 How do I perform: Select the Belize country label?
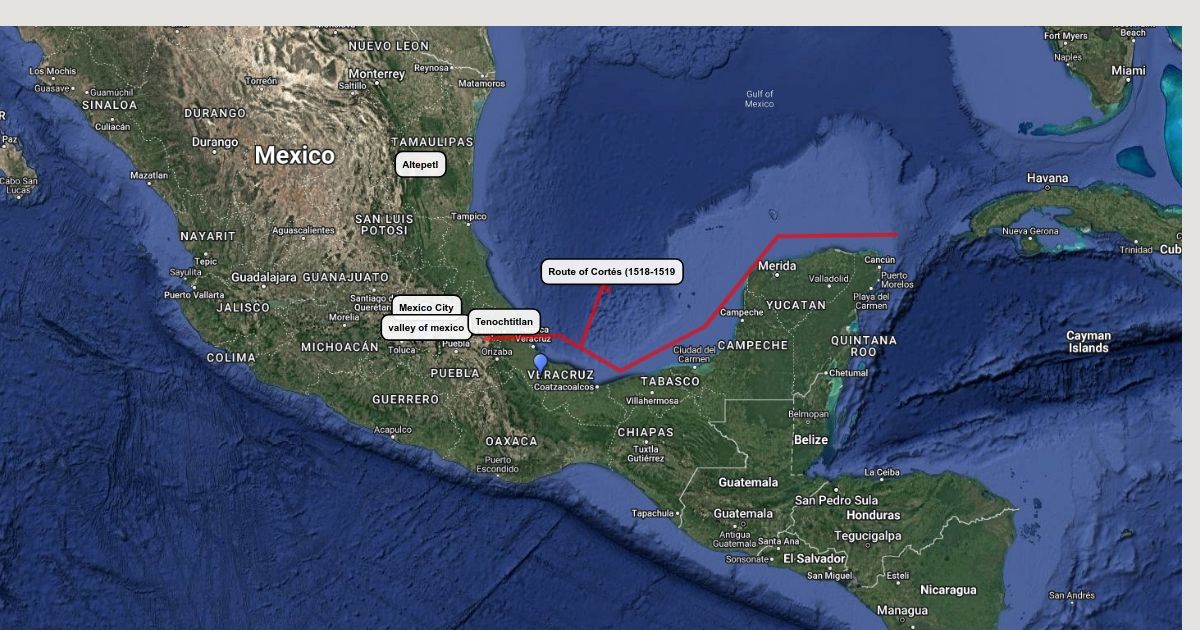811,440
